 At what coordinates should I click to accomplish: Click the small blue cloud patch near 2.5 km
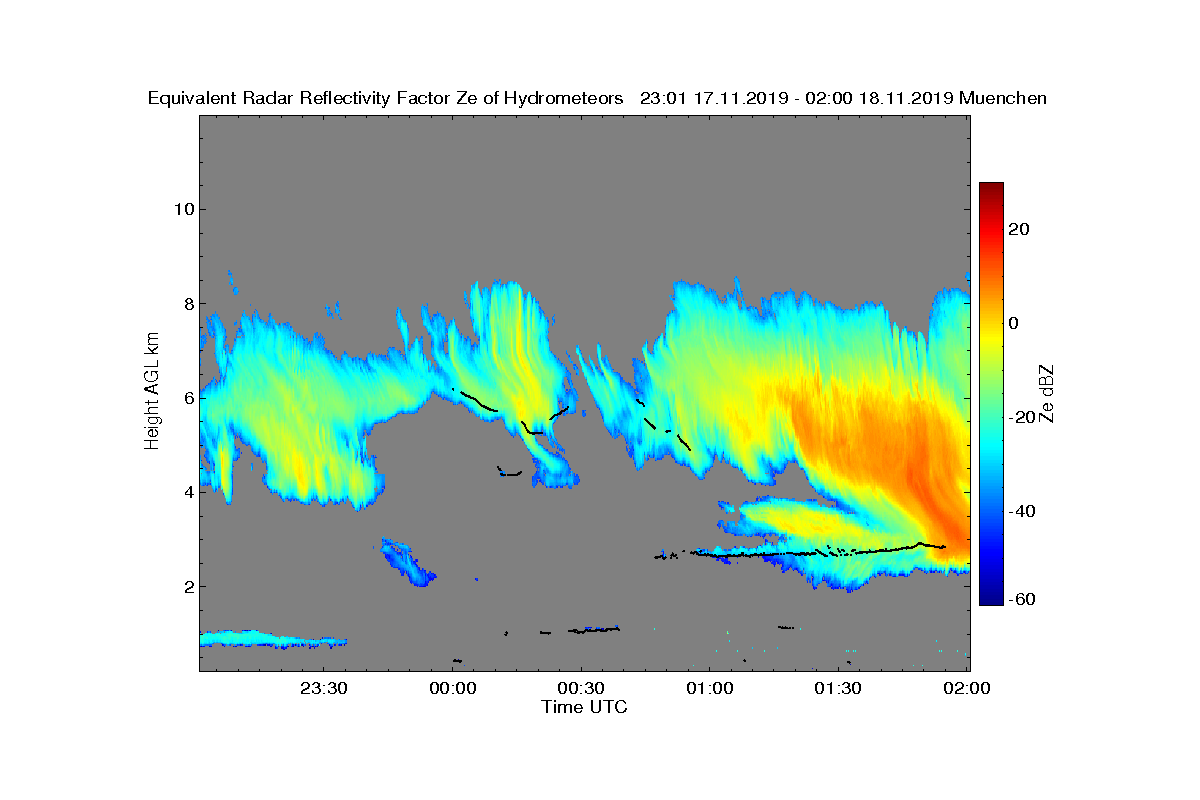[x=407, y=562]
